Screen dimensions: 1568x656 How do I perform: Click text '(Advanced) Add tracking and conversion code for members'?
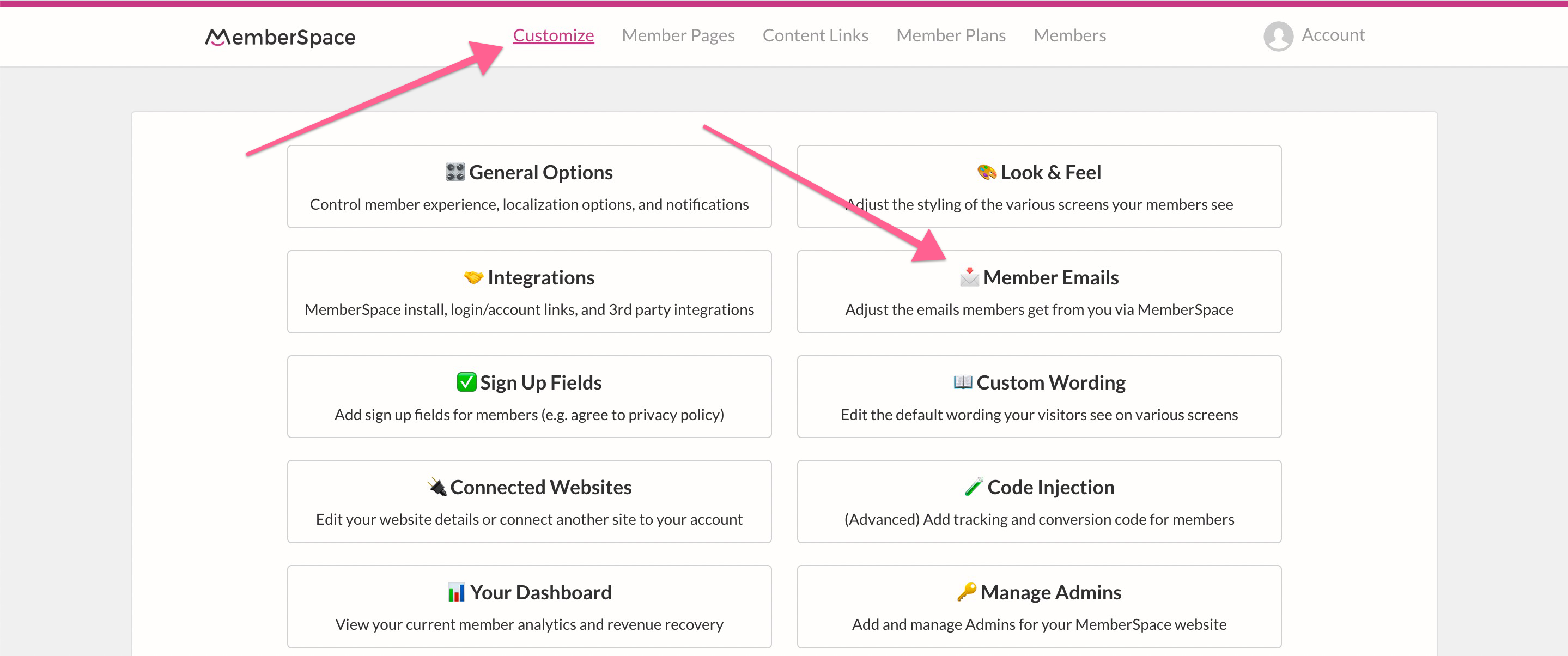tap(1039, 520)
